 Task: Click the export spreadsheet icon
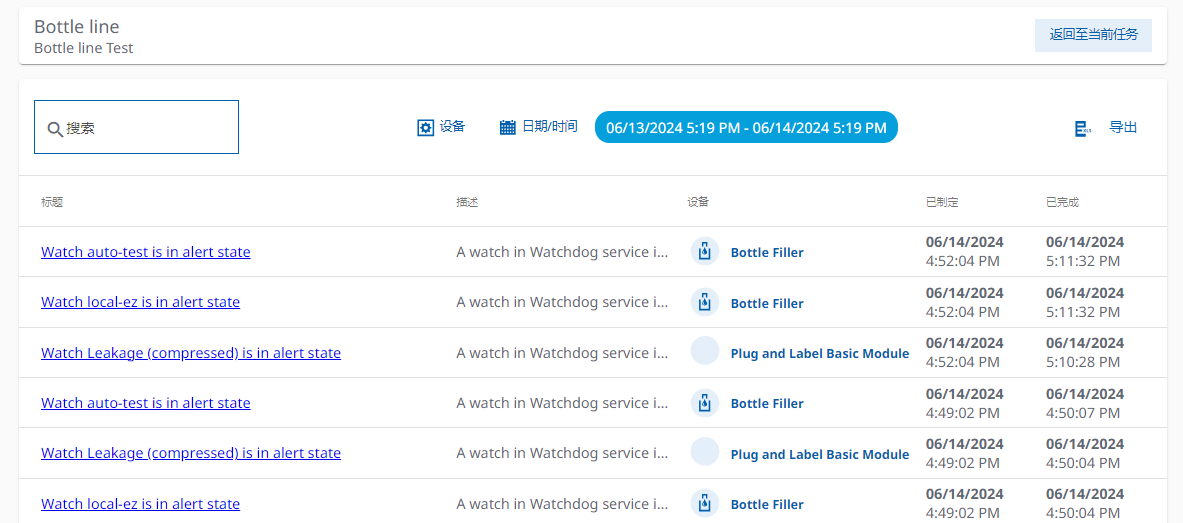tap(1082, 128)
